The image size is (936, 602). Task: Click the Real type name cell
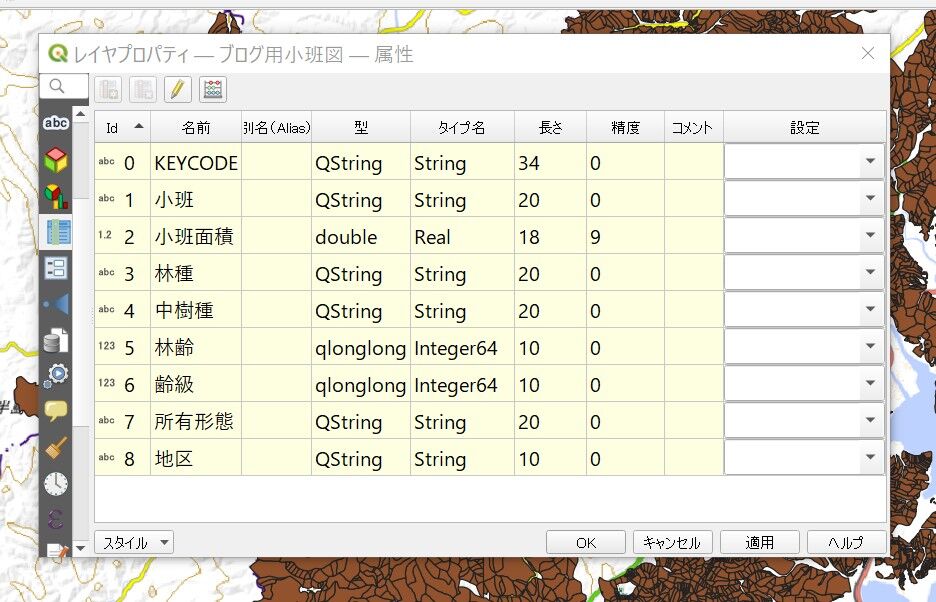pos(462,236)
